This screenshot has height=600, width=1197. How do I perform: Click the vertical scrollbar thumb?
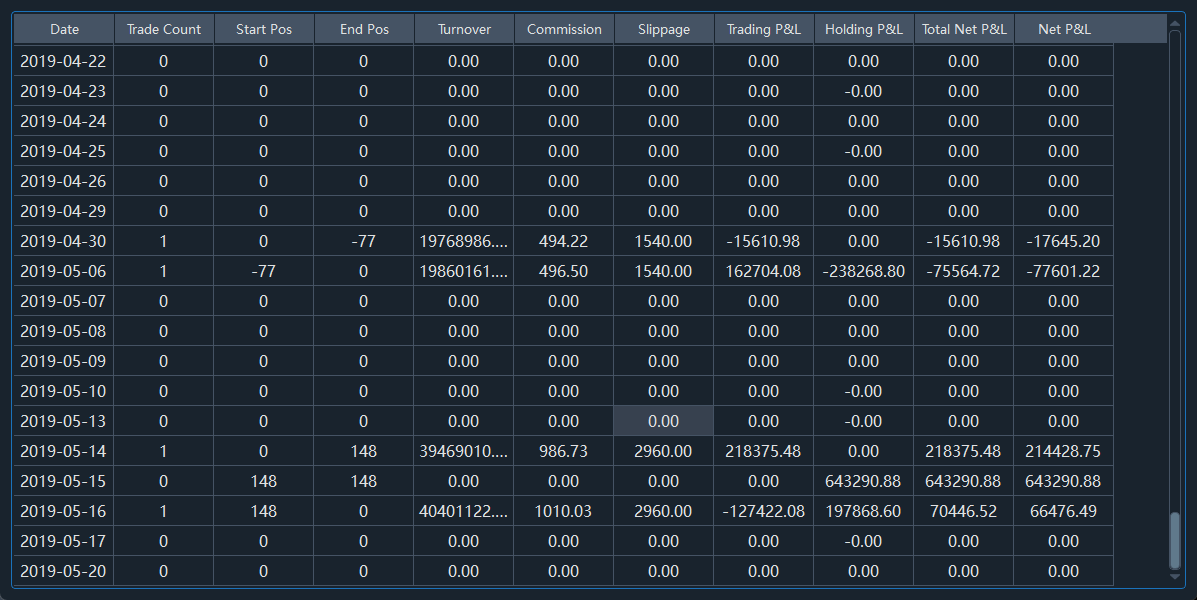coord(1175,540)
